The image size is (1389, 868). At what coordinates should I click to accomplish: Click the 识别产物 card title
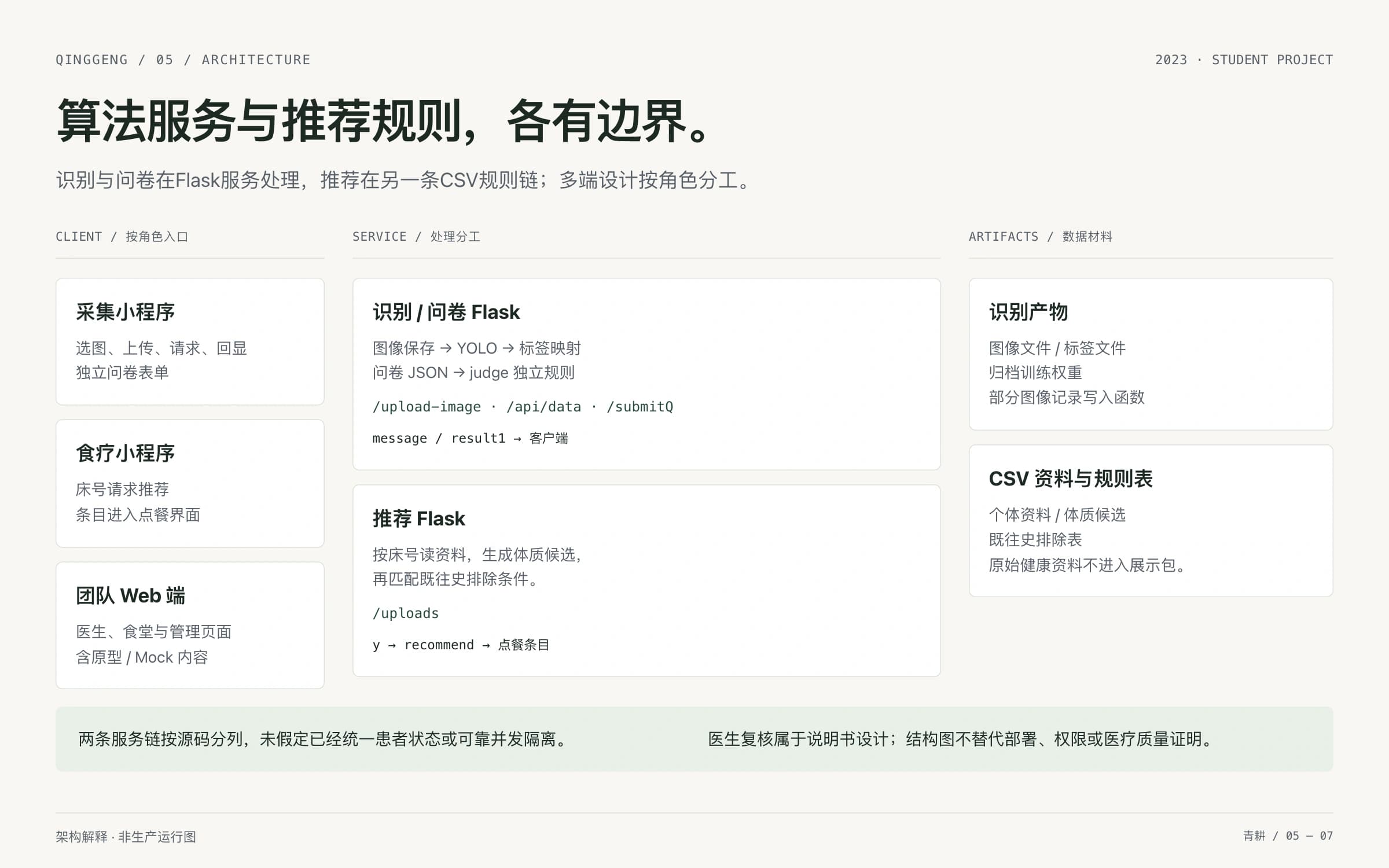tap(1028, 312)
